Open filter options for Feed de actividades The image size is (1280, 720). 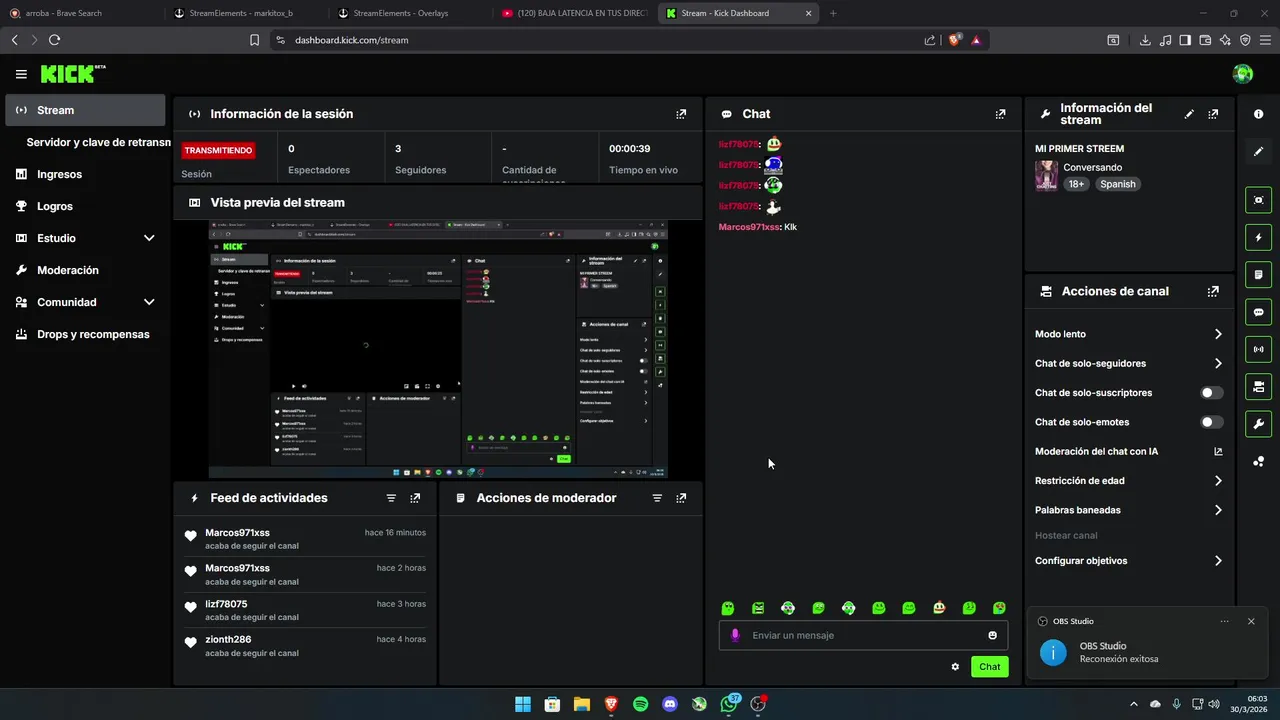click(391, 498)
